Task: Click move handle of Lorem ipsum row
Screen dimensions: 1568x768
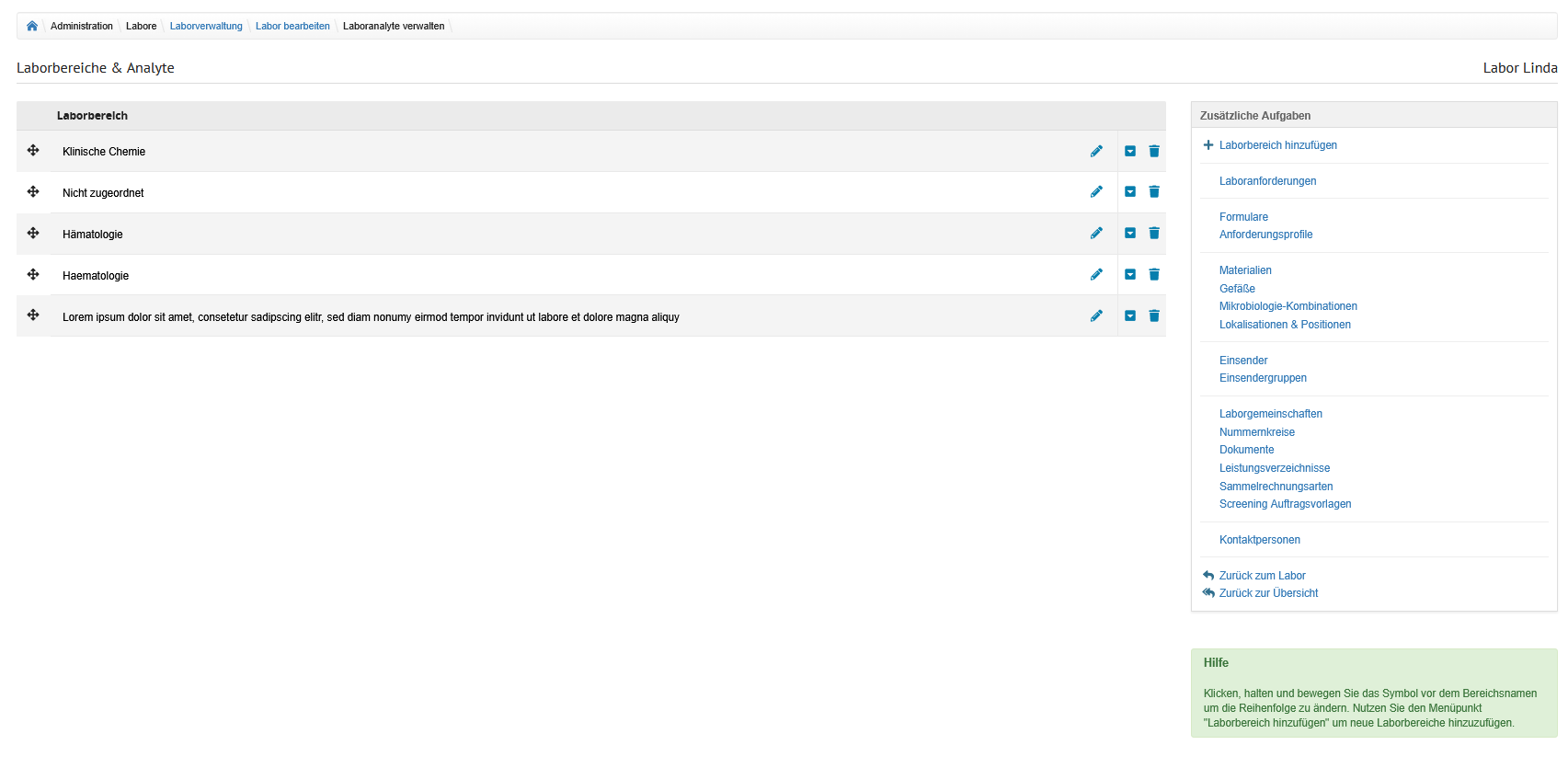Action: 33,315
